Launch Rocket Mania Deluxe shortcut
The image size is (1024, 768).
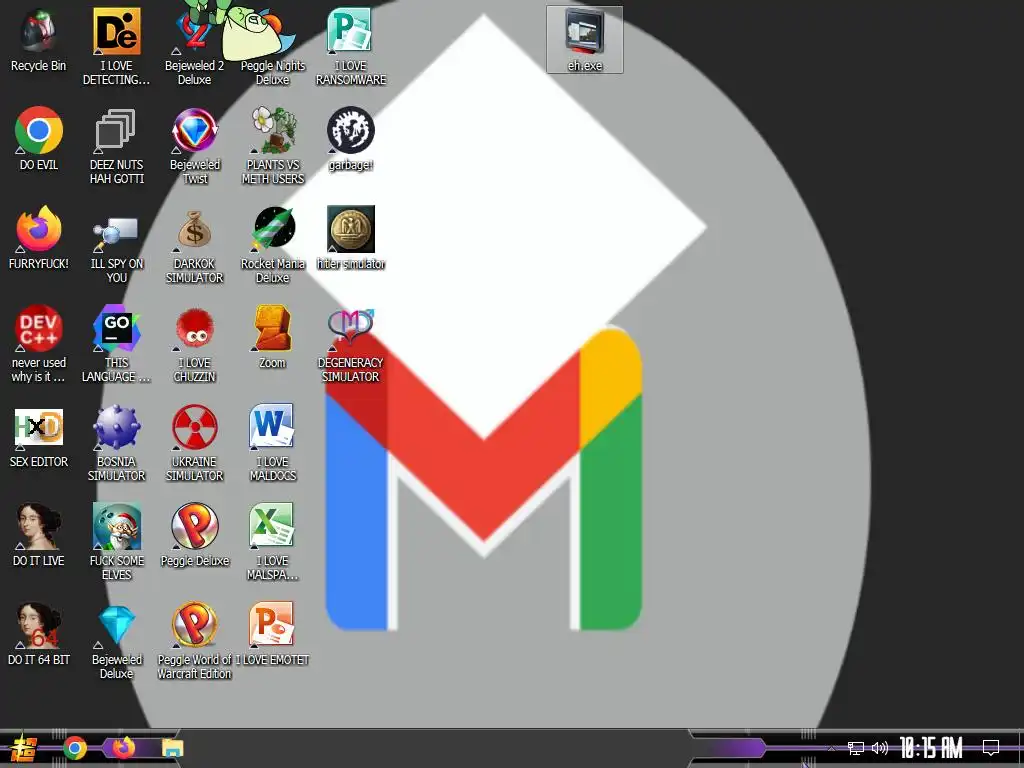(272, 246)
